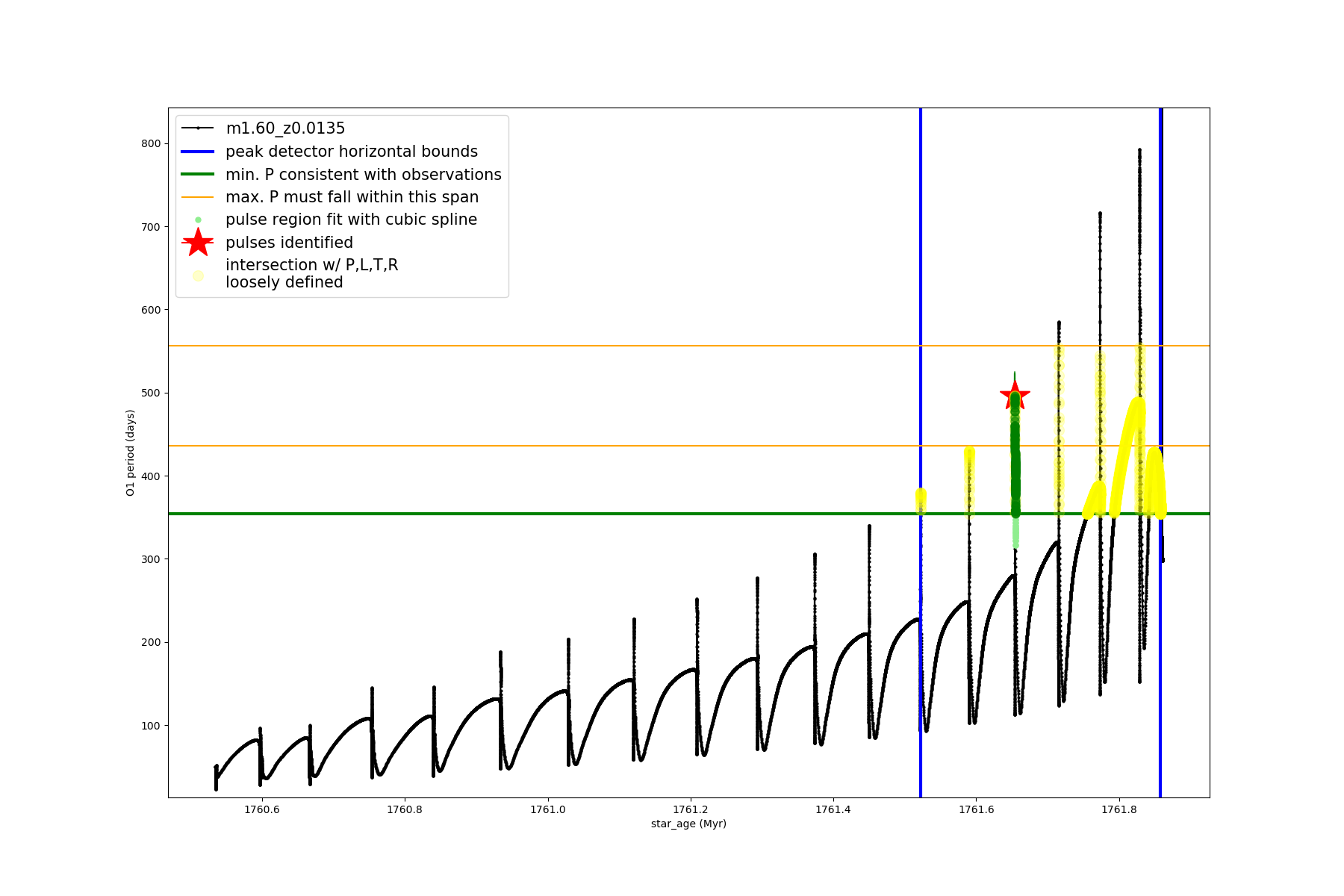1344x896 pixels.
Task: Click 'pulse region fit with cubic spline' label
Action: pyautogui.click(x=351, y=220)
